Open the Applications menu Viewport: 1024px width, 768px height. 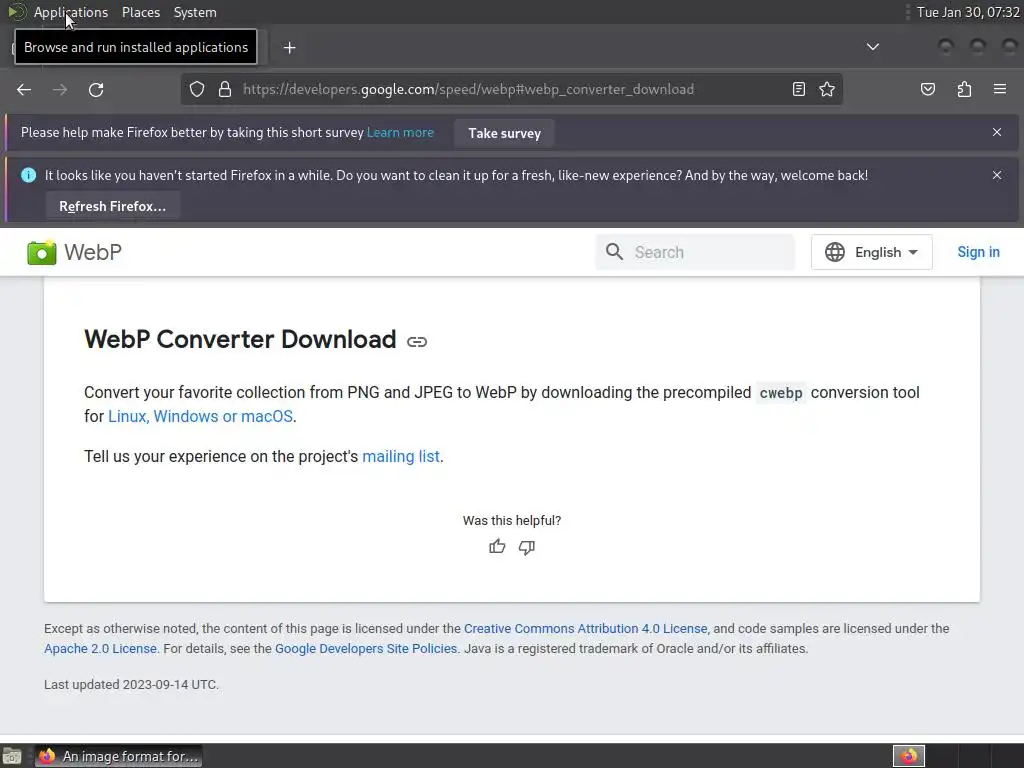[x=71, y=12]
